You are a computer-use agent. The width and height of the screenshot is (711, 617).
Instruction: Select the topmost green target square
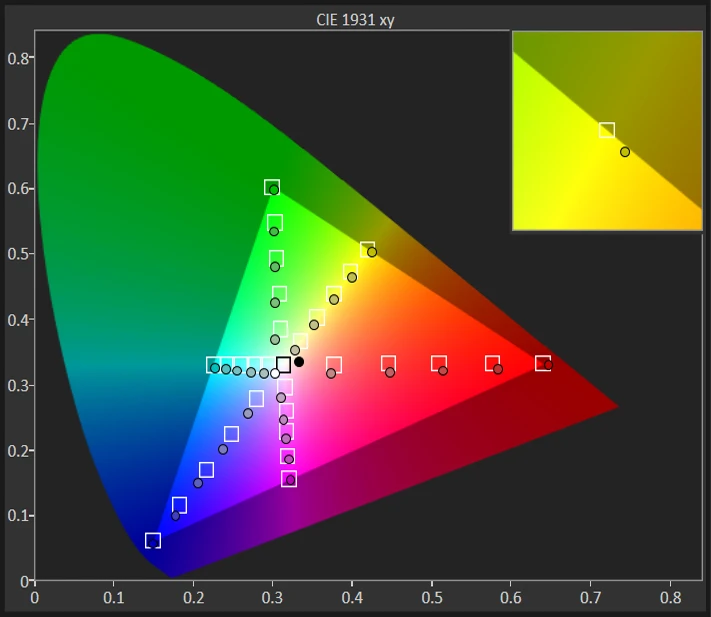tap(271, 187)
